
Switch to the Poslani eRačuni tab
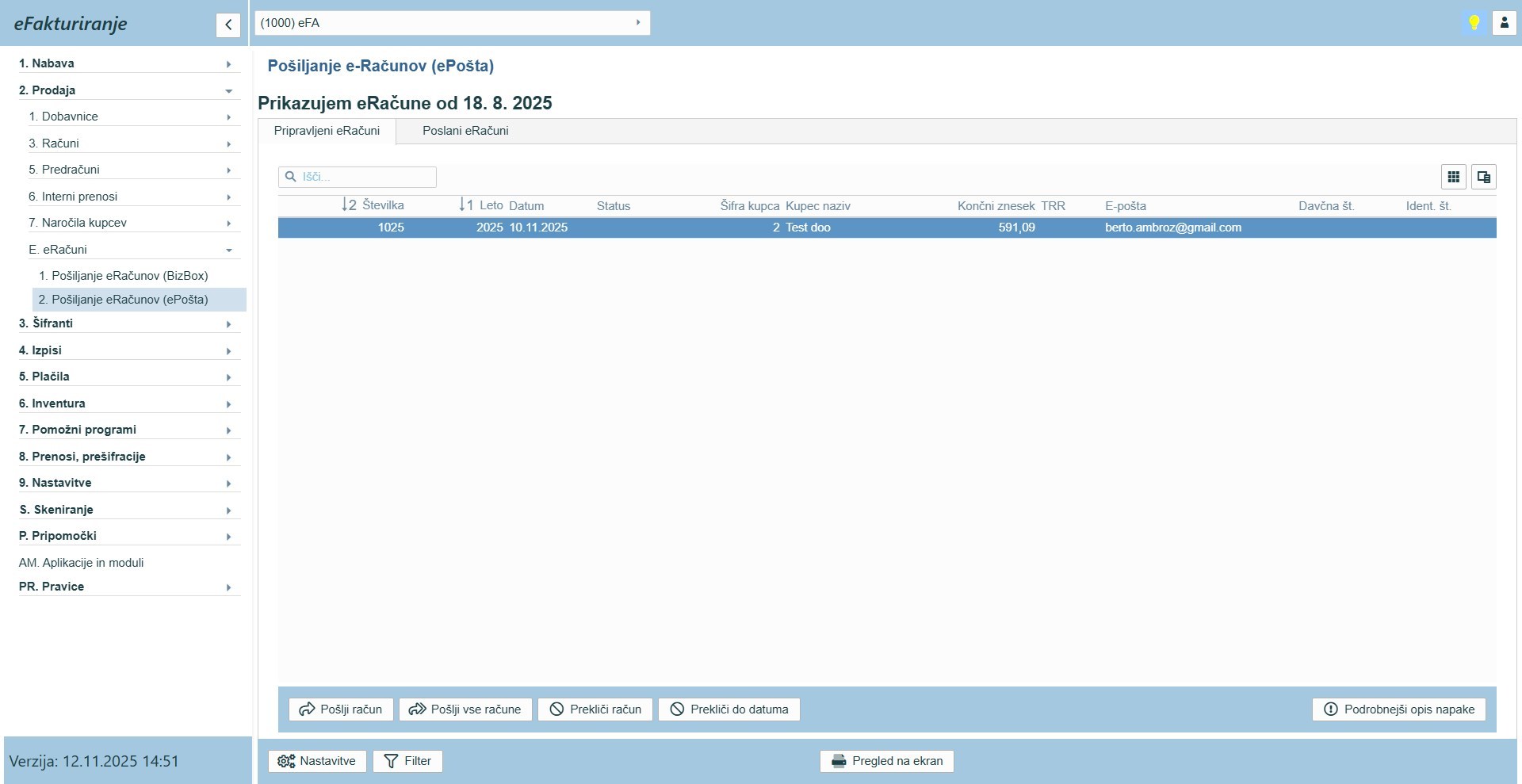tap(465, 131)
